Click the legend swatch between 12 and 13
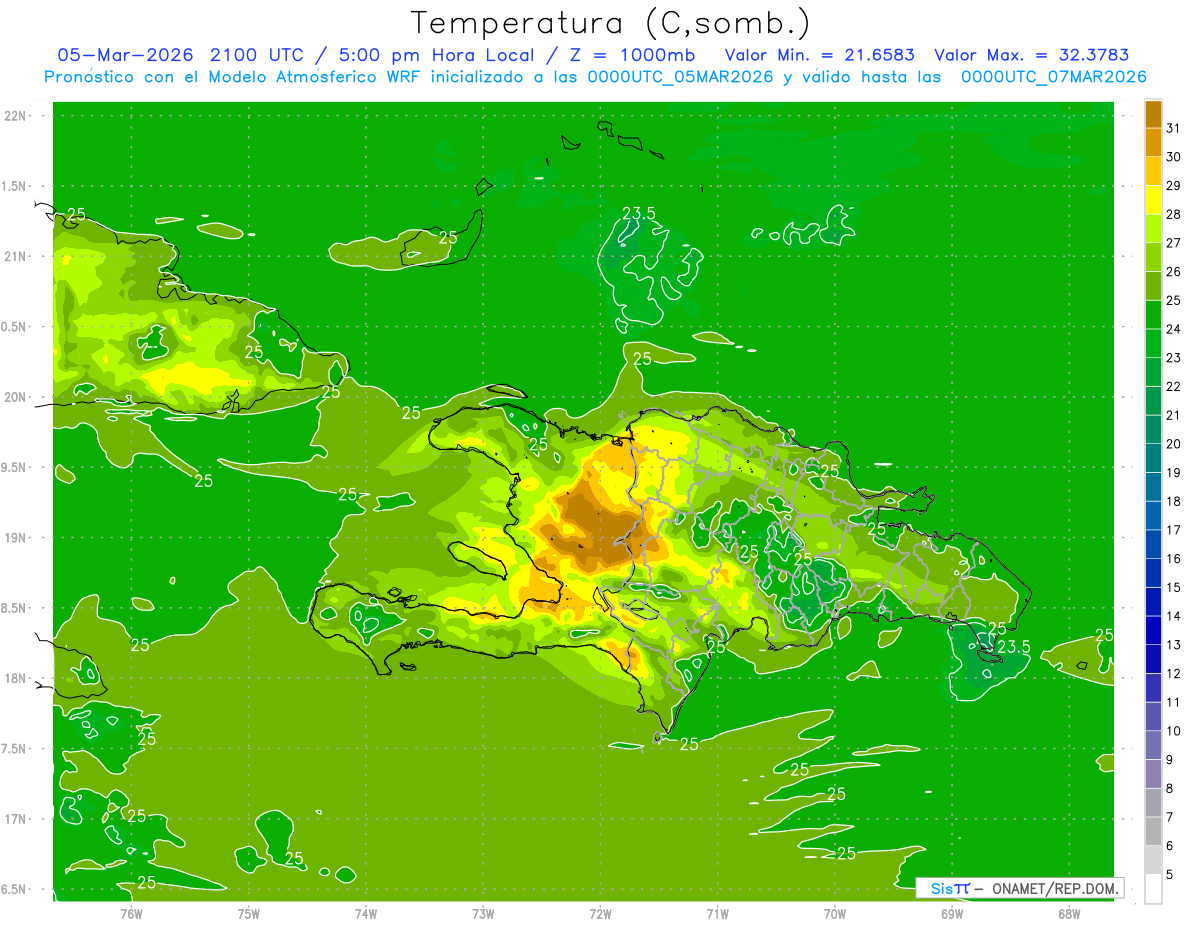The width and height of the screenshot is (1200, 927). click(x=1154, y=659)
